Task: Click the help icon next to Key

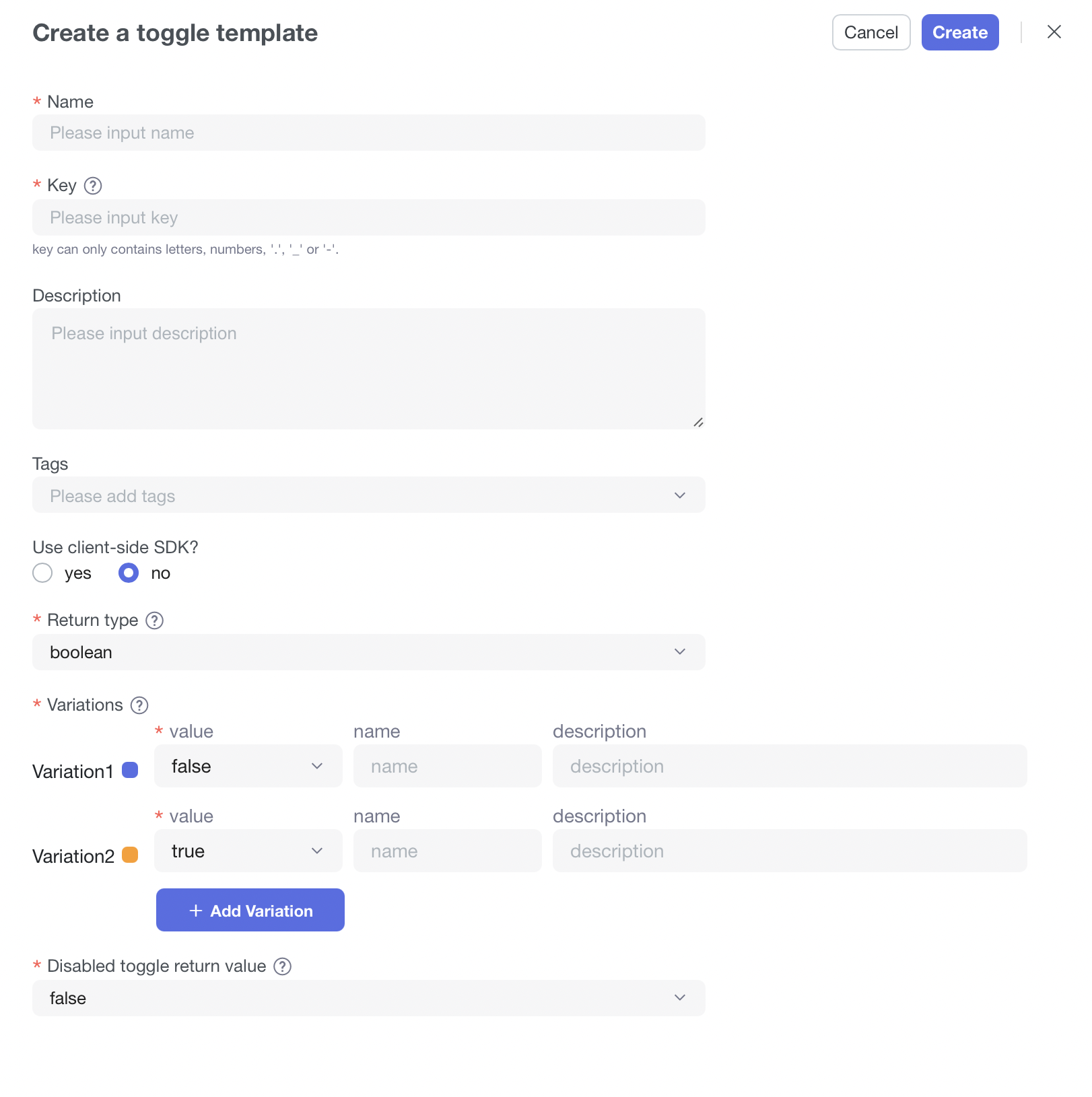Action: 93,186
